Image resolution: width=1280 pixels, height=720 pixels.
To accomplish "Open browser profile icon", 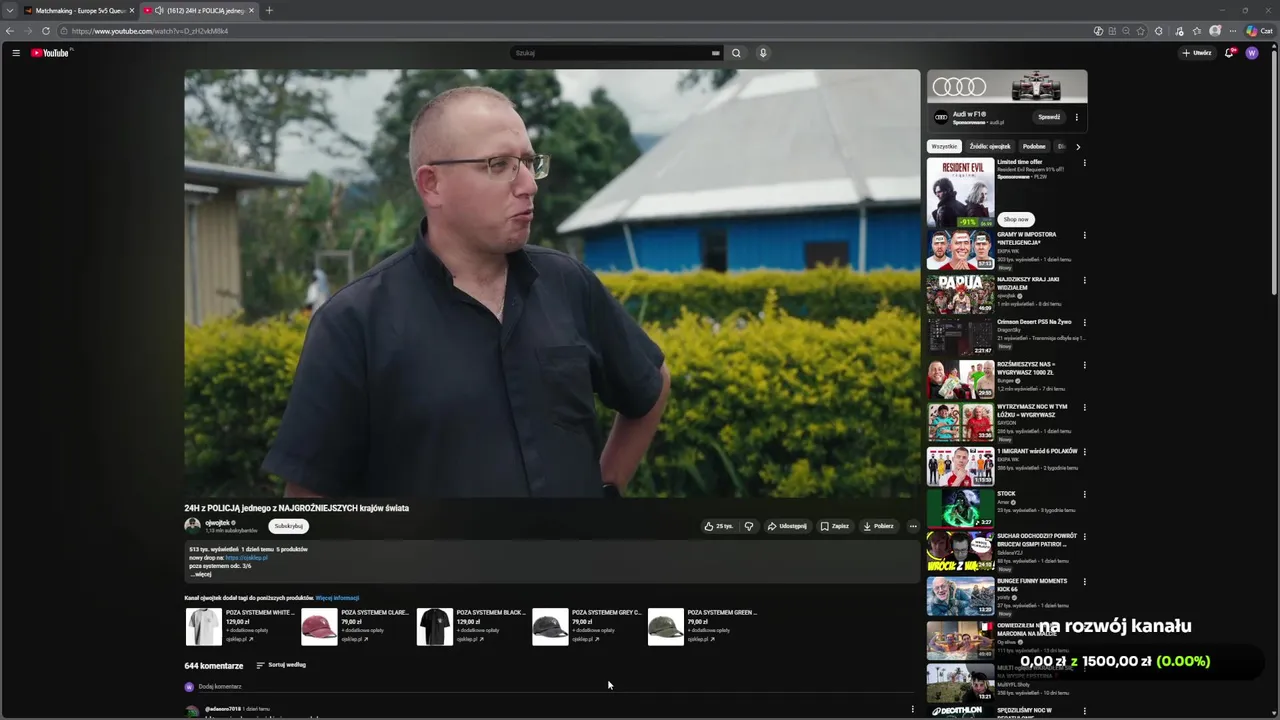I will pyautogui.click(x=1215, y=31).
